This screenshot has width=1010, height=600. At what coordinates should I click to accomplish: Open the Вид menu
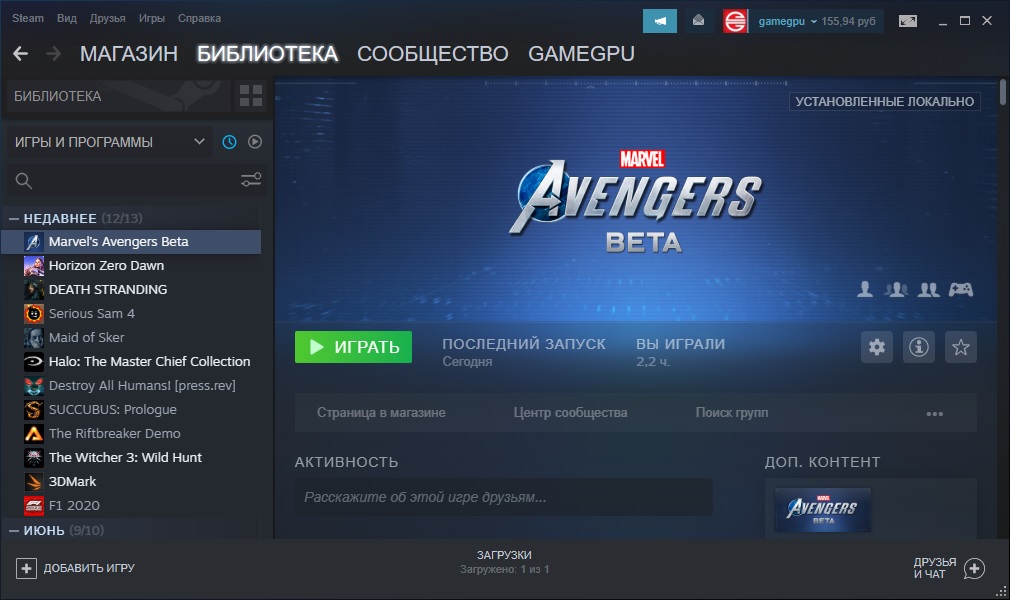click(x=66, y=18)
